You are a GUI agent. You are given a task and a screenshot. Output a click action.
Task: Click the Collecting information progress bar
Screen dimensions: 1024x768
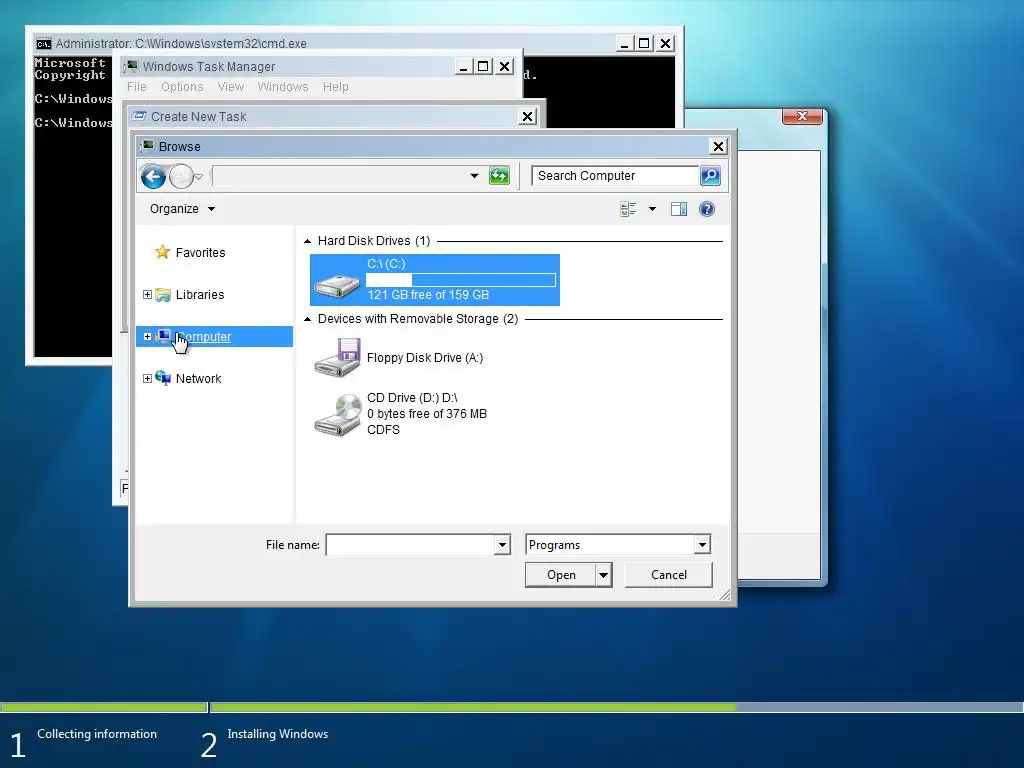click(x=104, y=707)
